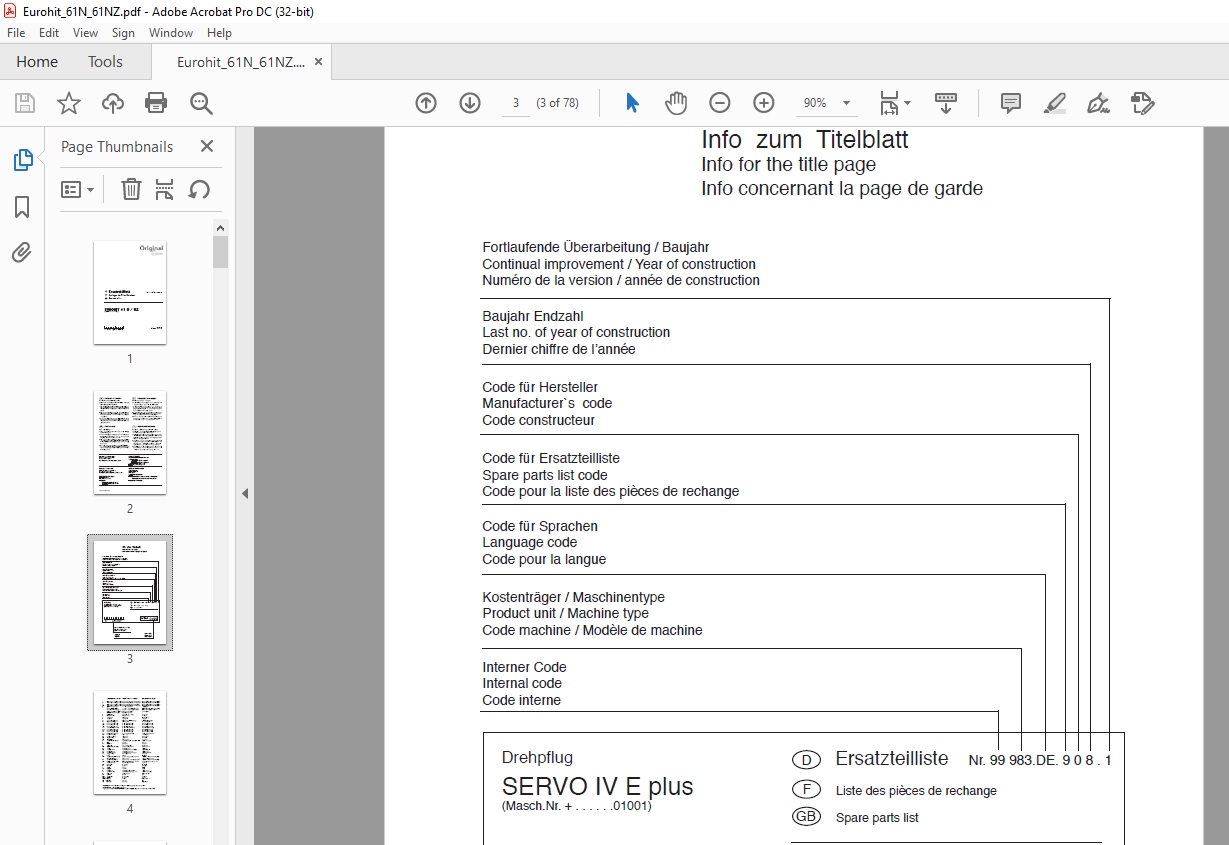Go to previous page arrow
The width and height of the screenshot is (1229, 845).
pos(426,103)
